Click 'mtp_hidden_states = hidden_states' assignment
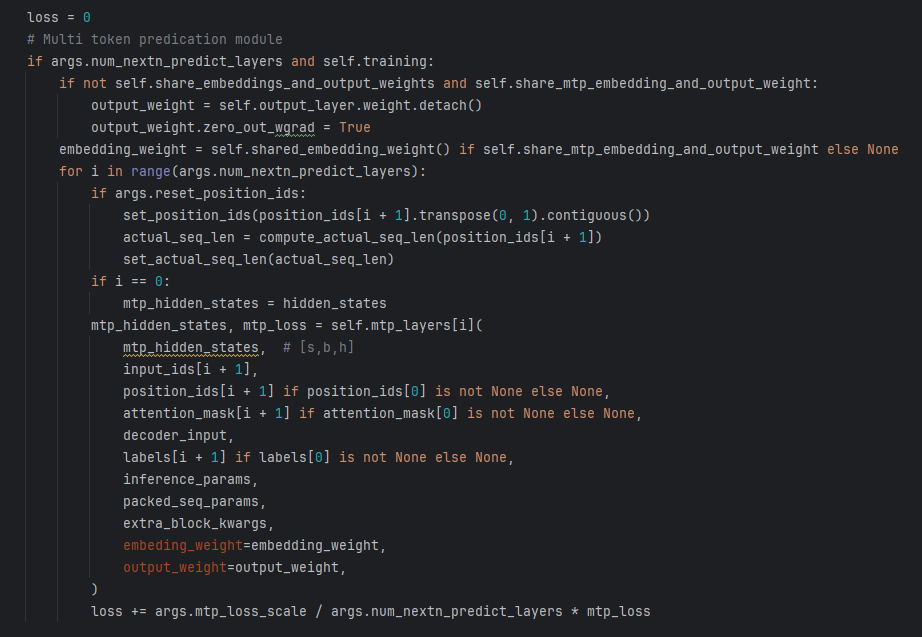 [x=255, y=304]
